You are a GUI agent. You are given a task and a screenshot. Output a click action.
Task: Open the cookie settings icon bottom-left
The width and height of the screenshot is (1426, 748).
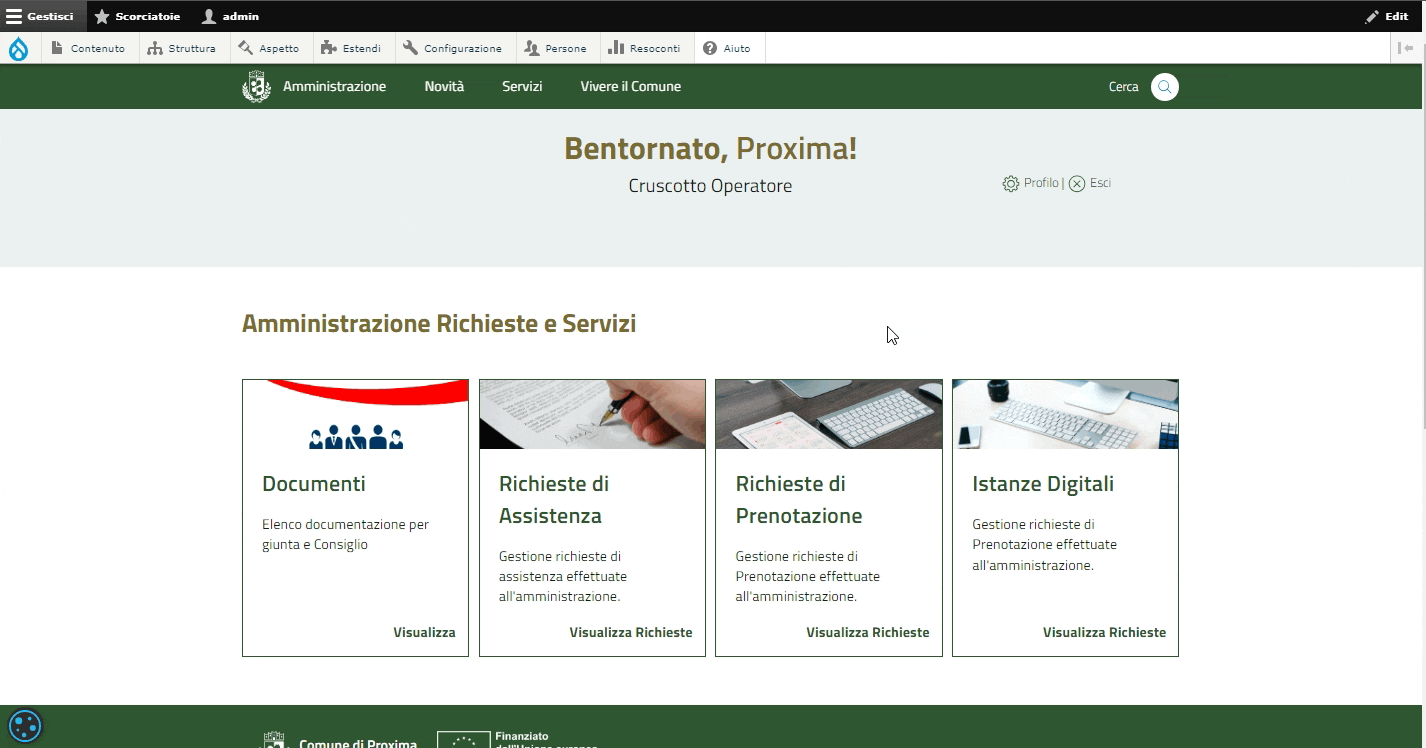click(x=24, y=724)
